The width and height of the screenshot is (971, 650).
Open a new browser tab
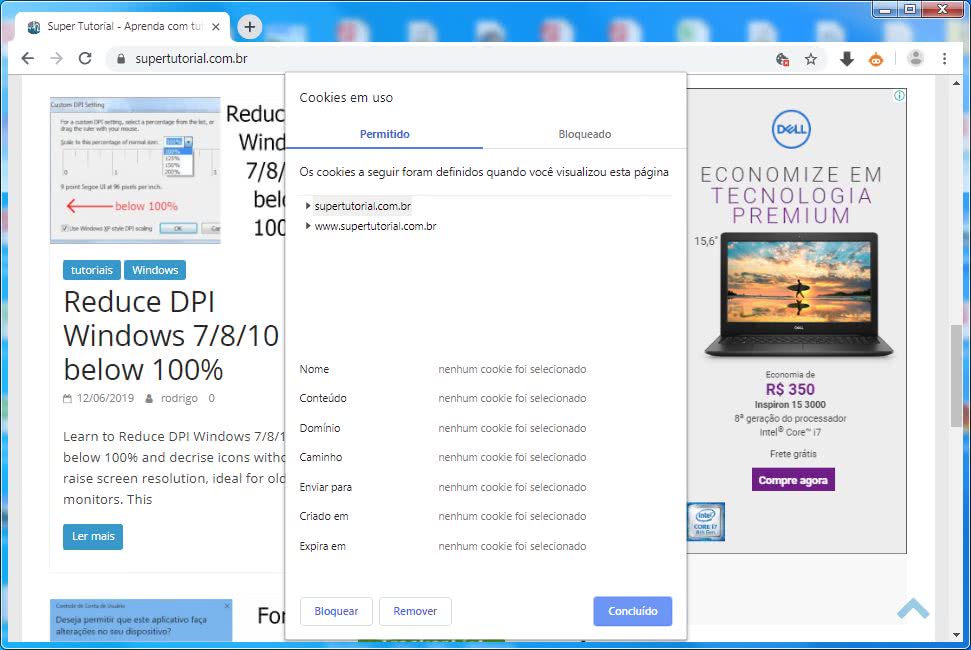[x=250, y=27]
